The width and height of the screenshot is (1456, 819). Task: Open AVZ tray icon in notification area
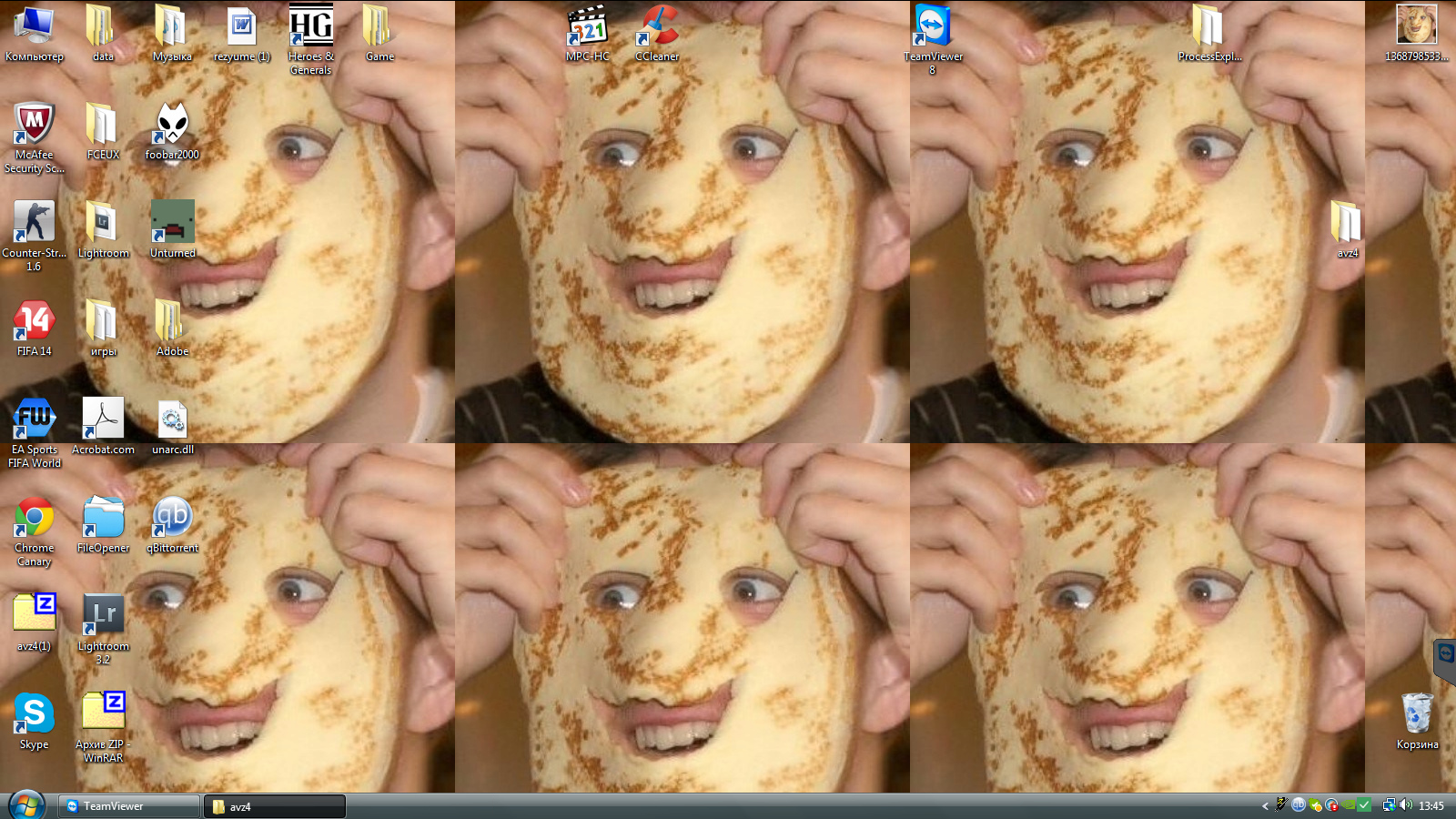tap(1282, 804)
